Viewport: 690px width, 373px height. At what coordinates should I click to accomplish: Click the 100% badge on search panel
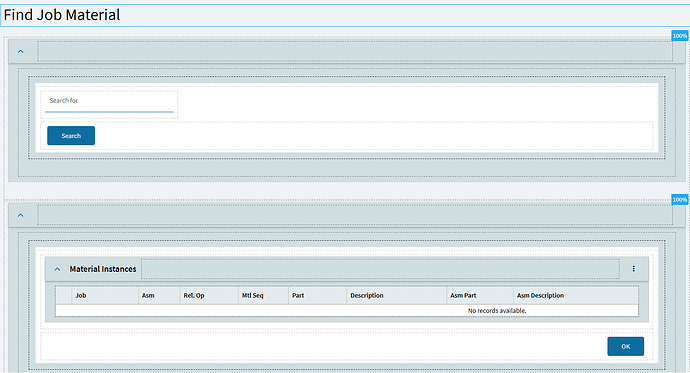[680, 36]
